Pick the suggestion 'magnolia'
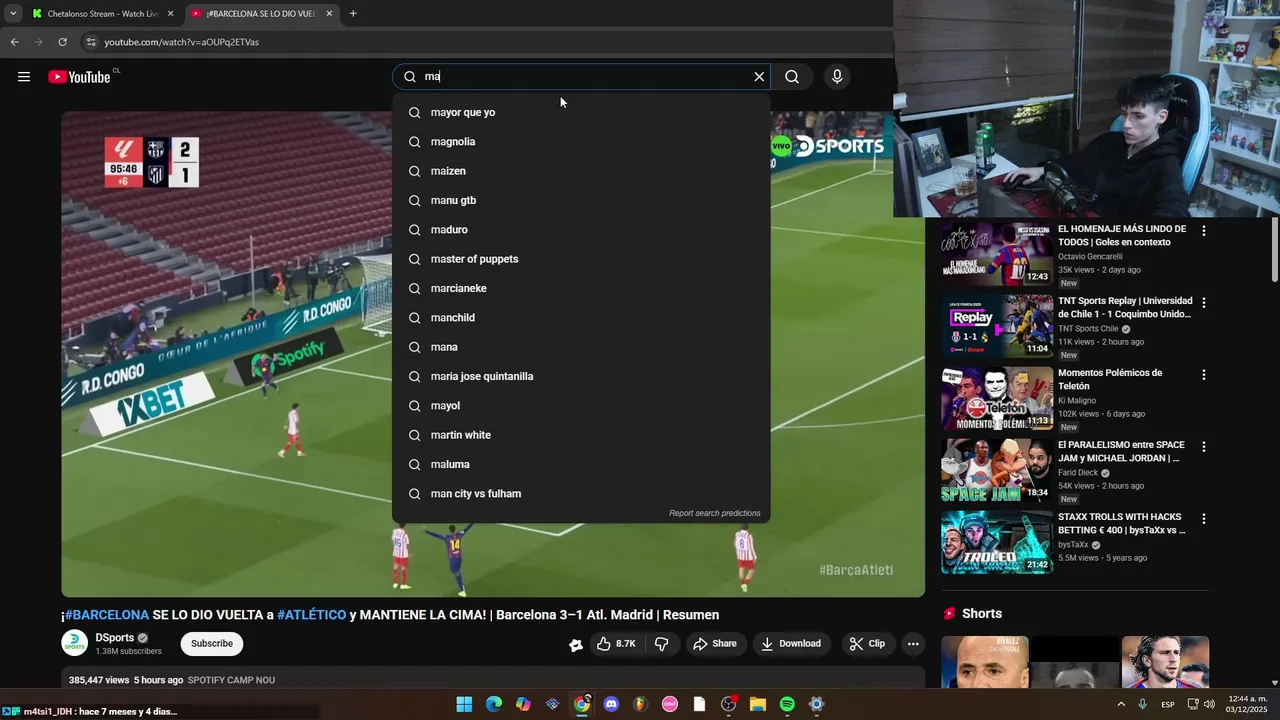 click(581, 142)
